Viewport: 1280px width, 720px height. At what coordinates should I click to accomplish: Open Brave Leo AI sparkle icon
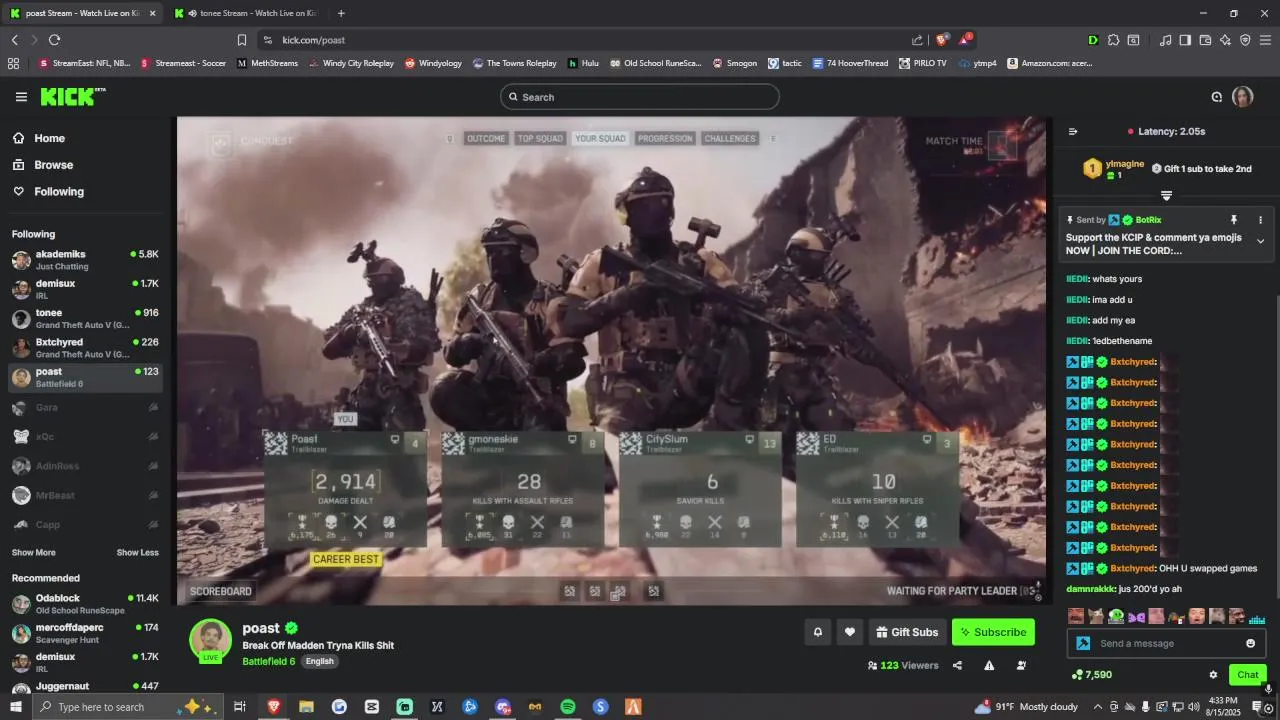[1225, 40]
